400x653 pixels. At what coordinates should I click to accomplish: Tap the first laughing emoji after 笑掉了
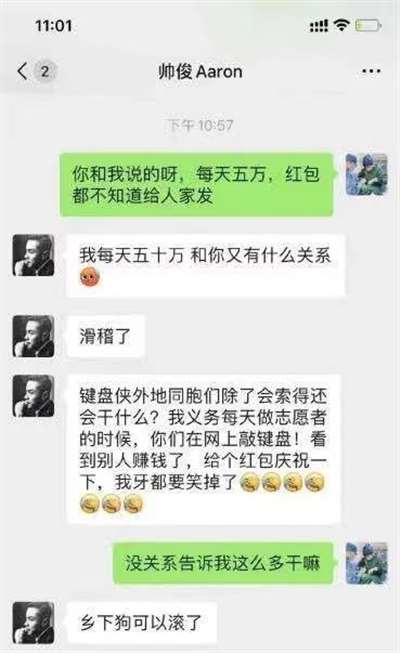coord(250,483)
